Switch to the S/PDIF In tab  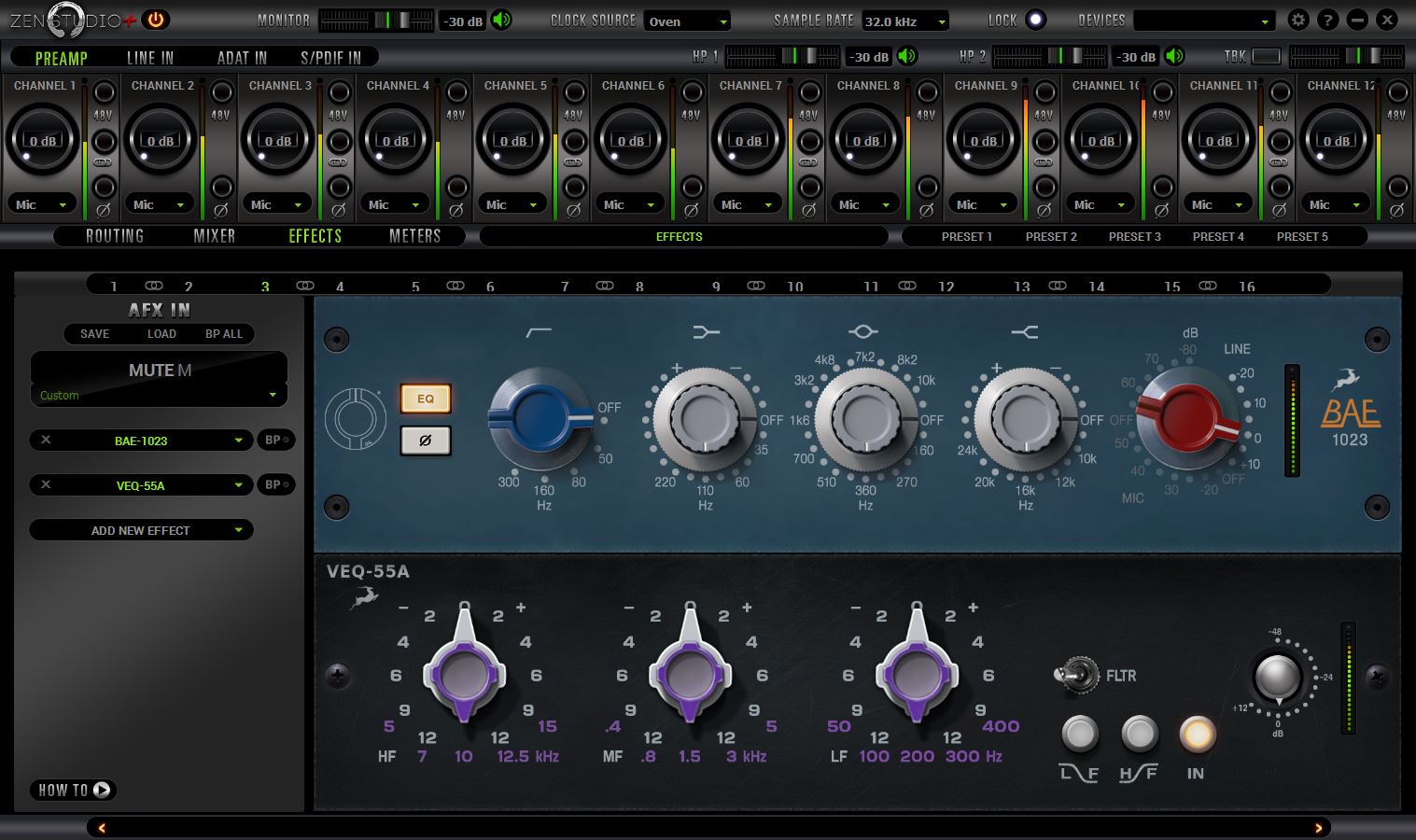point(330,58)
